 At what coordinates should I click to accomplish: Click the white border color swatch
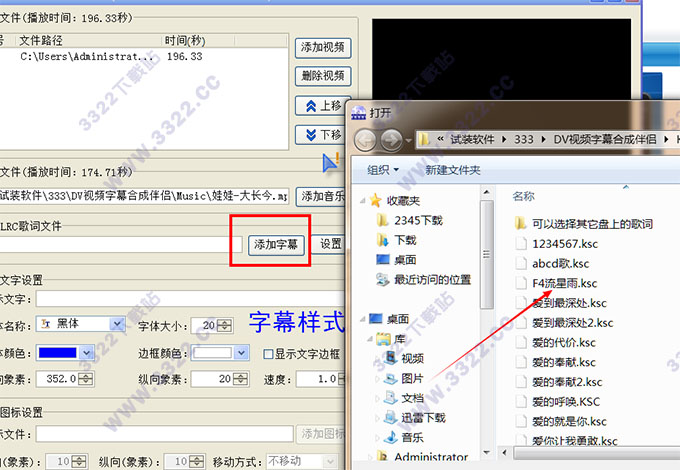(x=212, y=353)
